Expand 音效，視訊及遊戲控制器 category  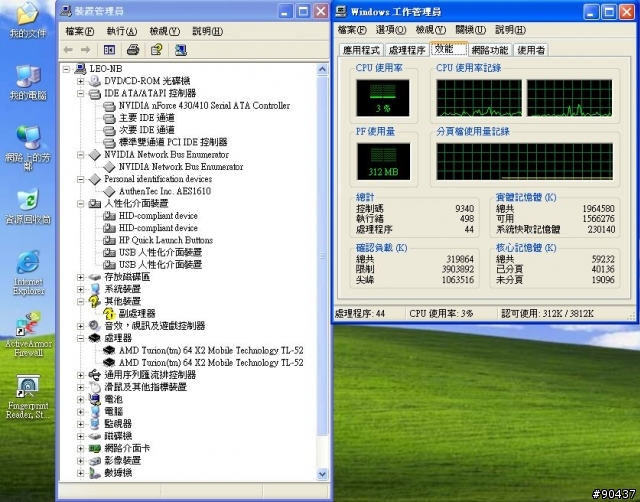click(x=80, y=326)
